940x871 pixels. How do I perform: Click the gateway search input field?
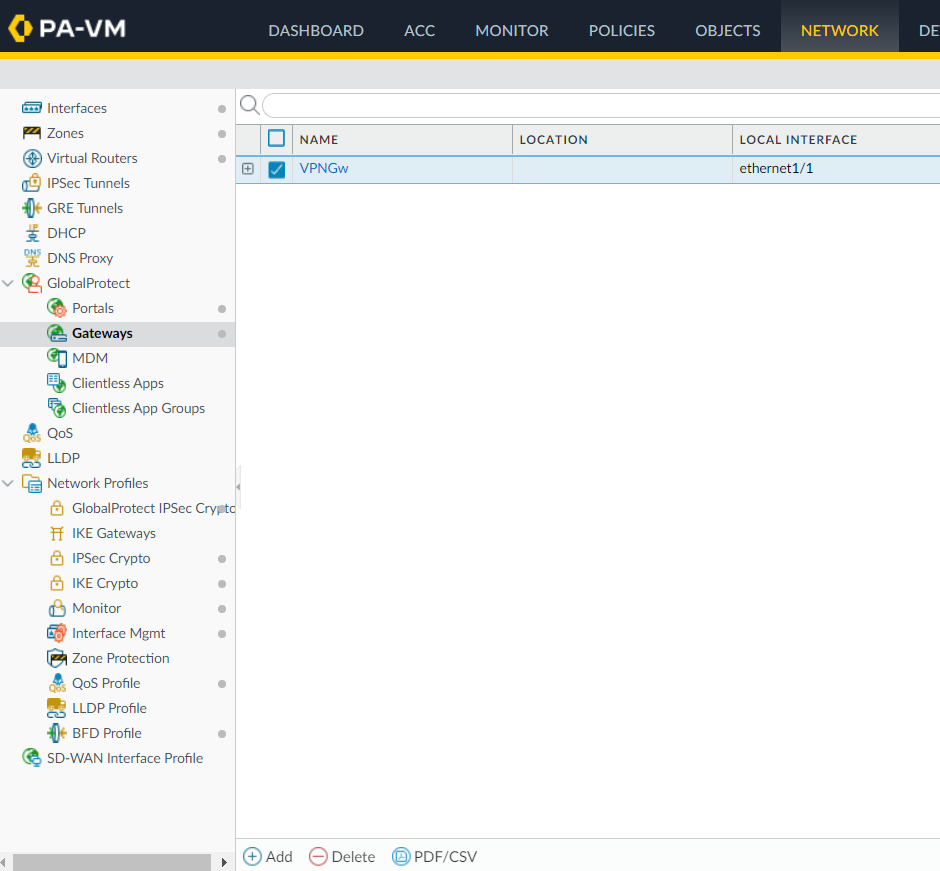click(600, 106)
